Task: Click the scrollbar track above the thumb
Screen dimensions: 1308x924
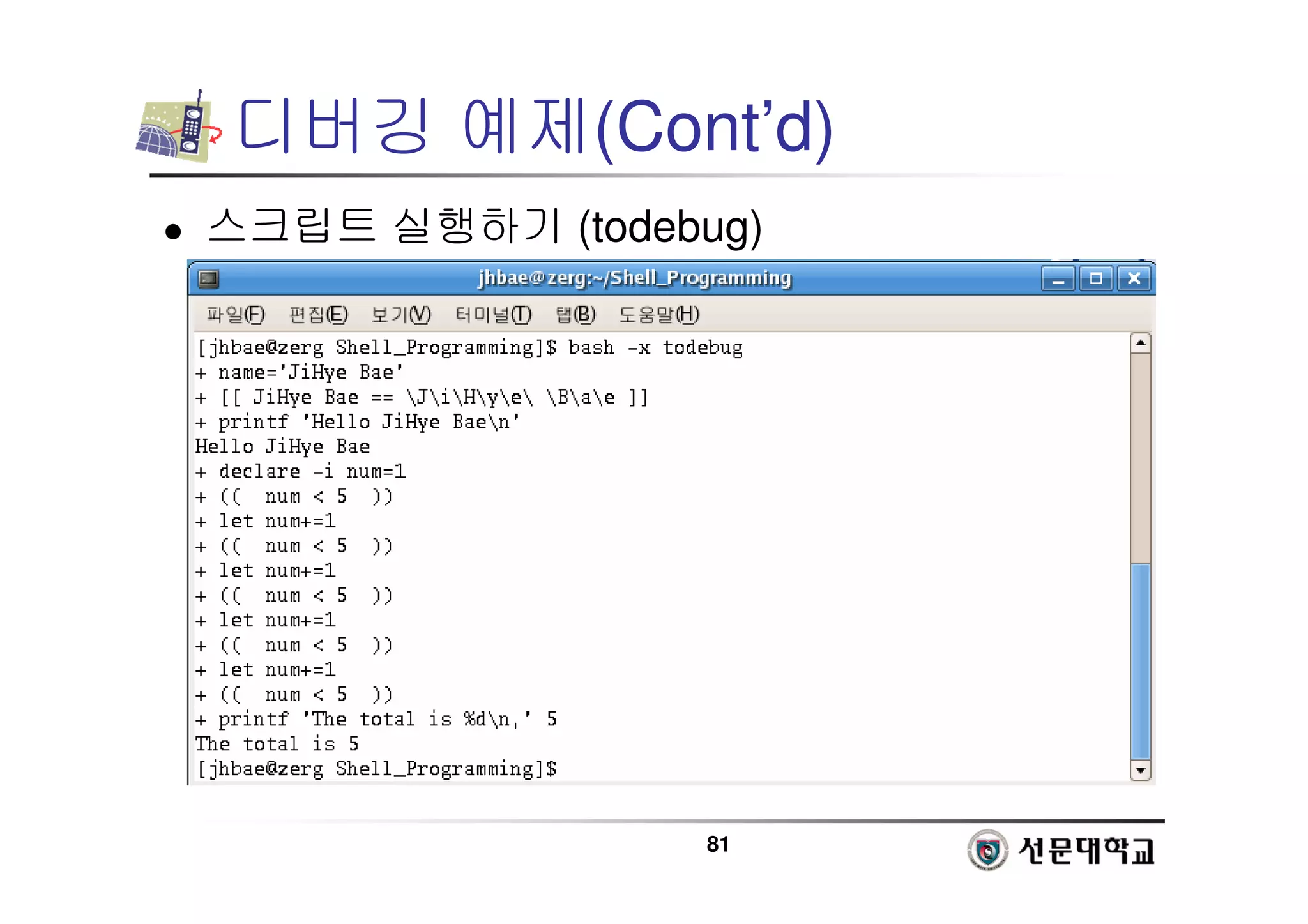Action: click(x=1140, y=458)
